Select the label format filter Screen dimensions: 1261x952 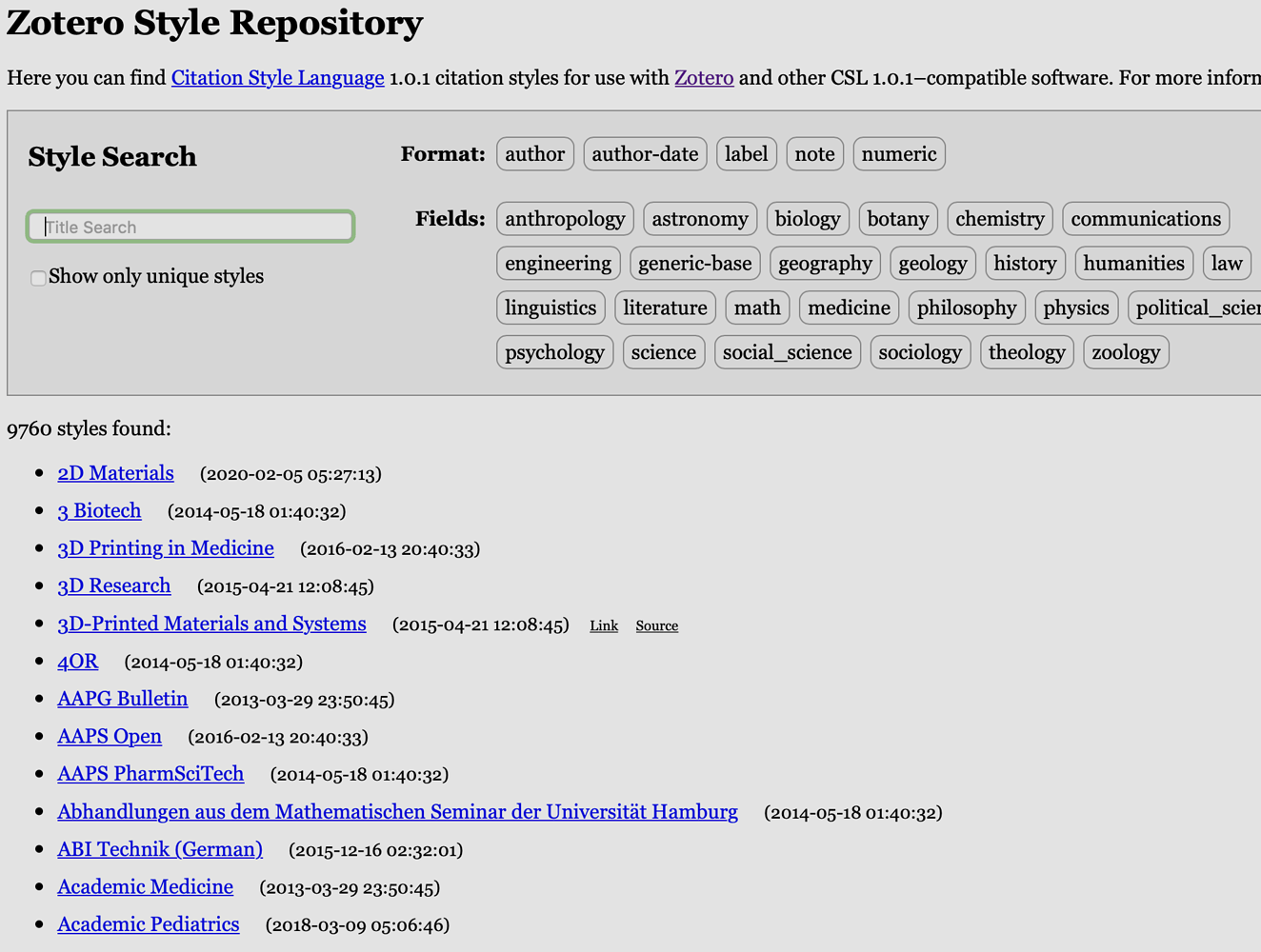[746, 153]
